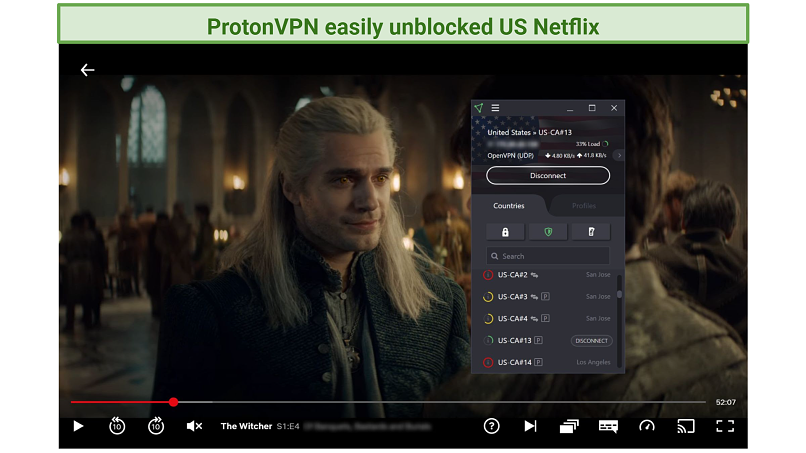Click the Plus badge on US-CA#14

tap(538, 363)
